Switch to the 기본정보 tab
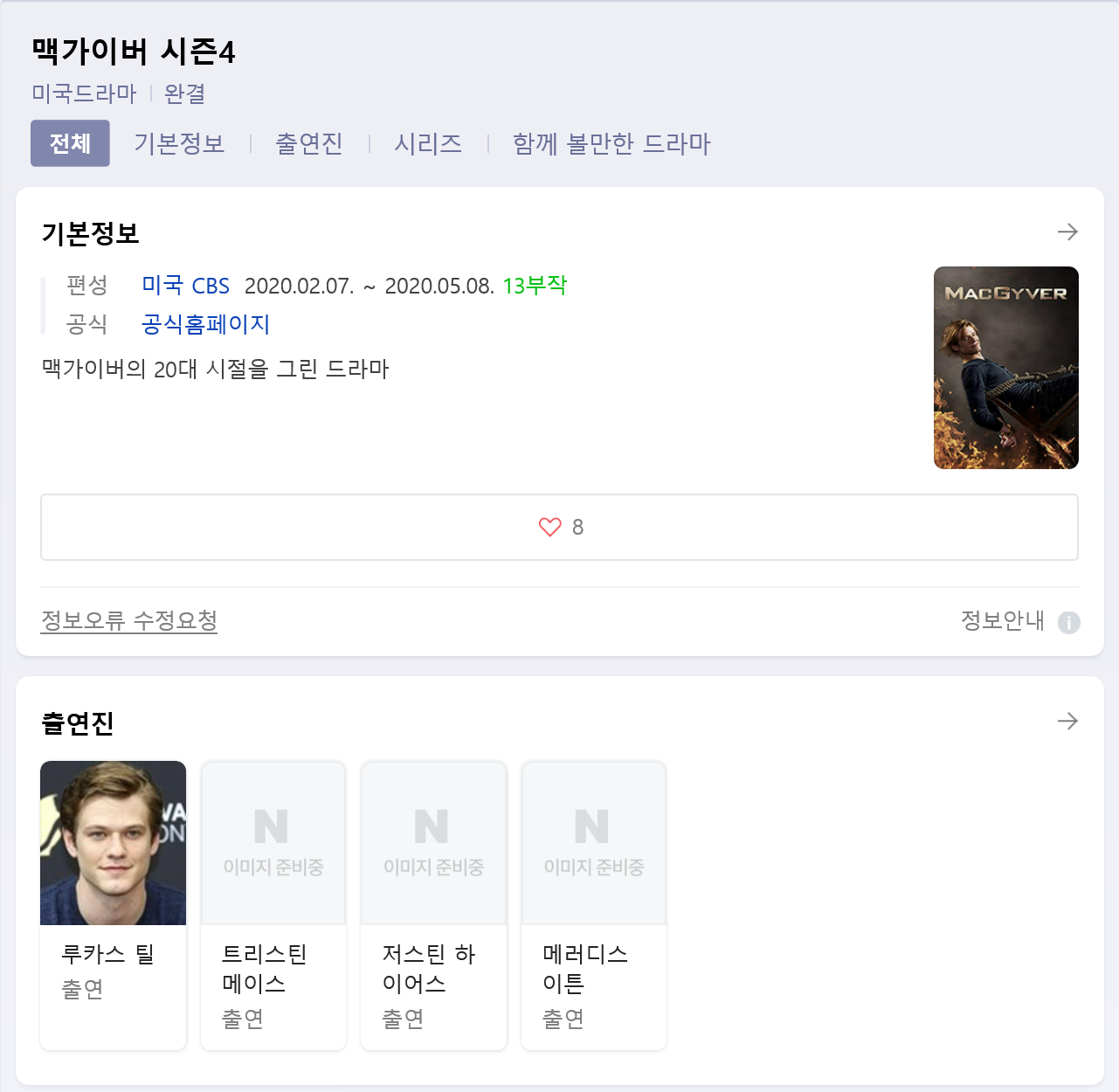 click(179, 143)
